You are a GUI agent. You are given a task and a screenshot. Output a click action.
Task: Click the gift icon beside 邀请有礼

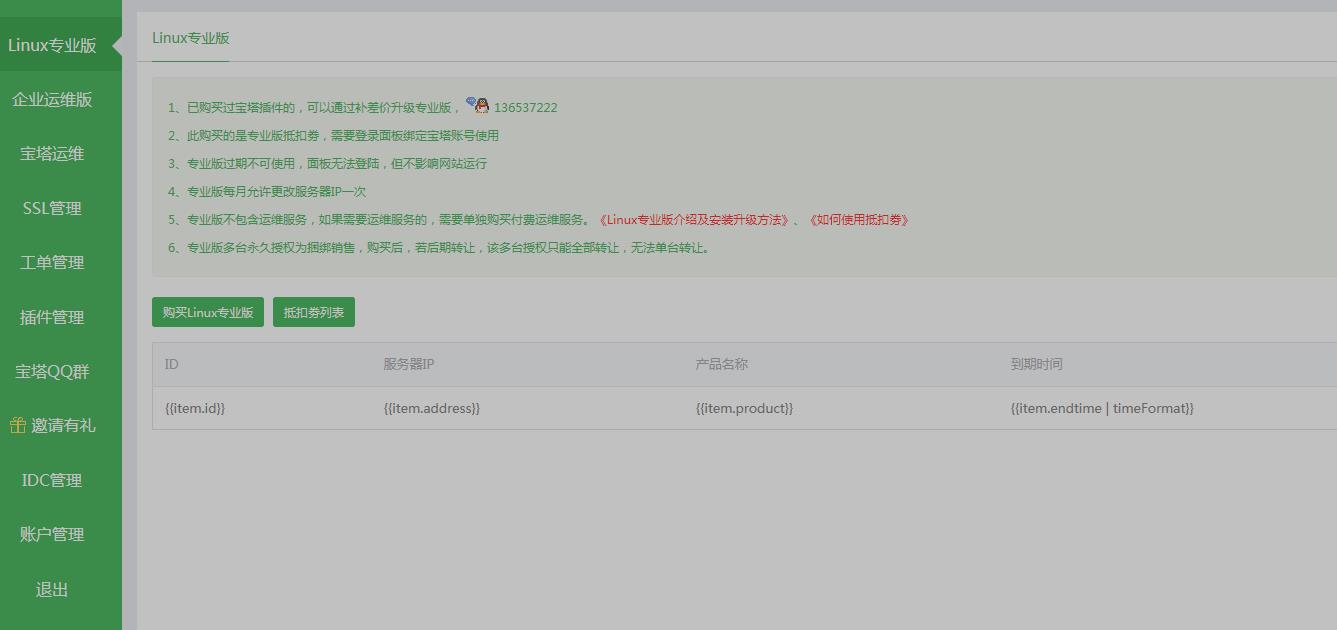pyautogui.click(x=18, y=425)
